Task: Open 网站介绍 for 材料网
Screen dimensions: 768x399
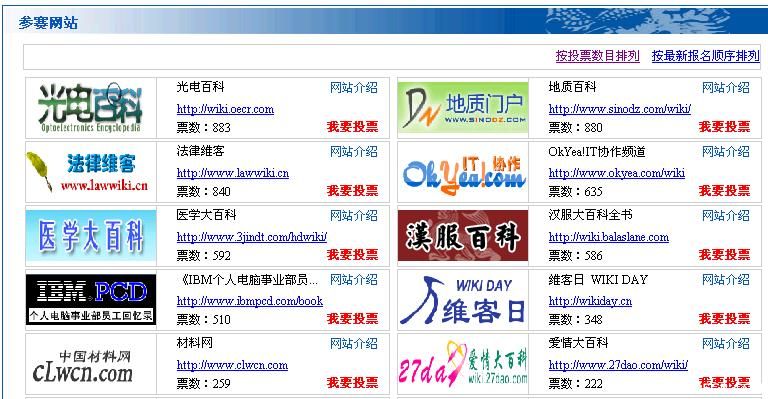Action: point(354,344)
